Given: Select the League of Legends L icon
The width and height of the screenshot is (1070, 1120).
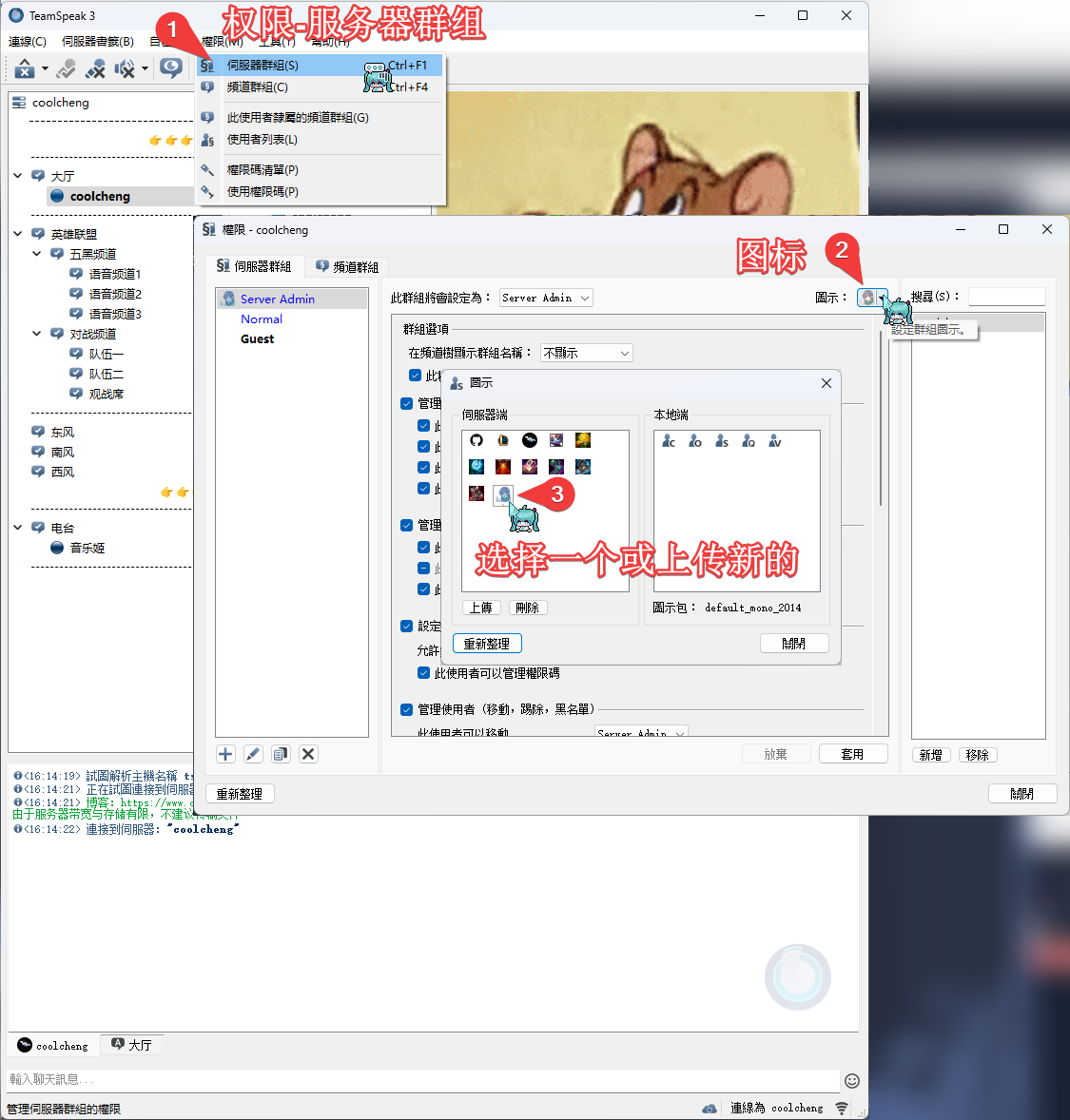Looking at the screenshot, I should click(503, 440).
